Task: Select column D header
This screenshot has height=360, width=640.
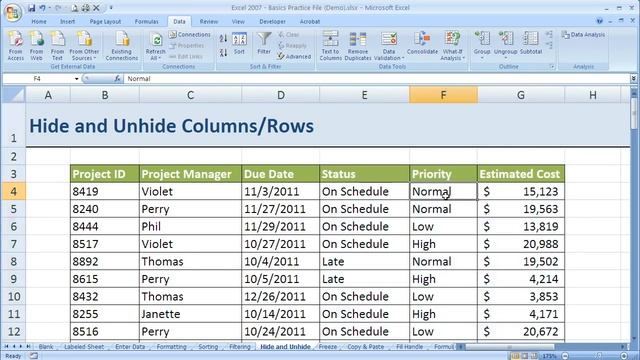Action: (x=280, y=95)
